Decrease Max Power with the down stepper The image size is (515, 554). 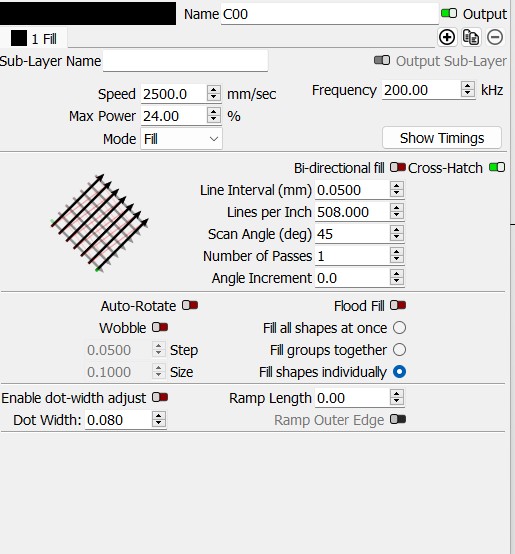click(213, 119)
